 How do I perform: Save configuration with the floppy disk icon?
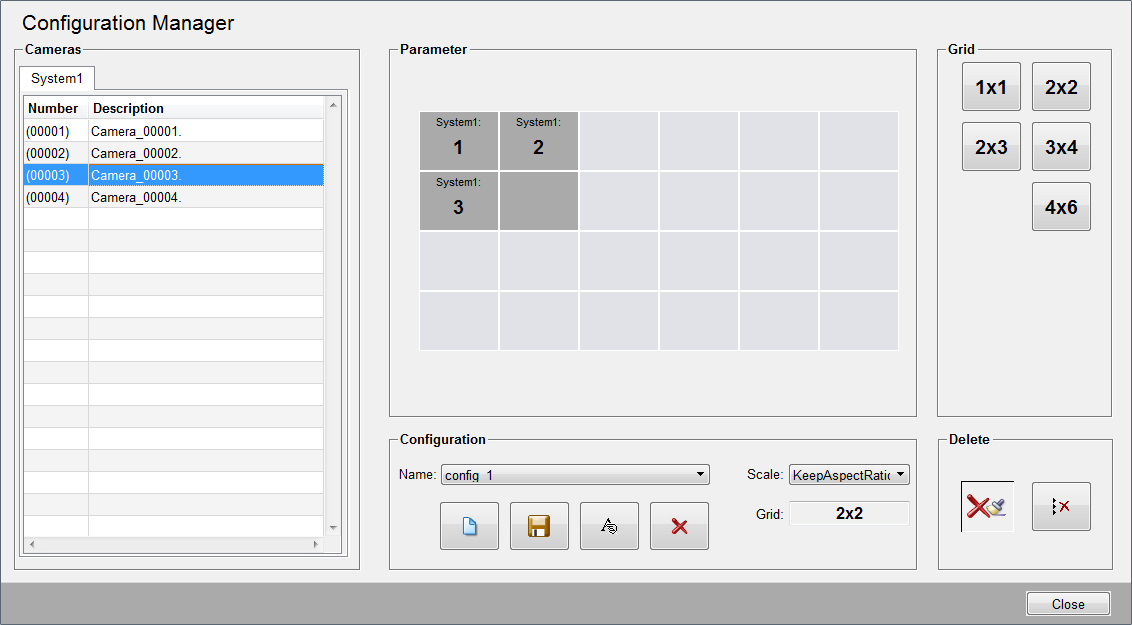coord(539,526)
